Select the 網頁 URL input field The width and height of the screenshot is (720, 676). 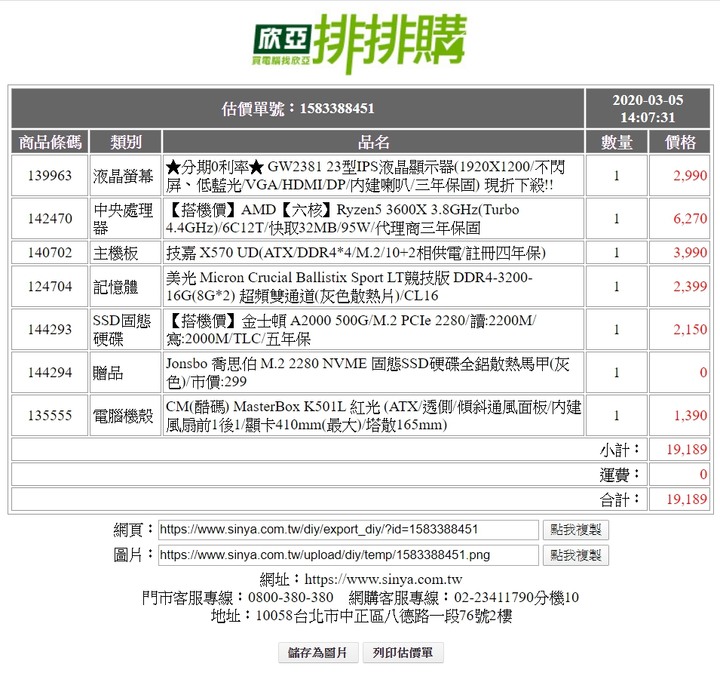pos(348,530)
